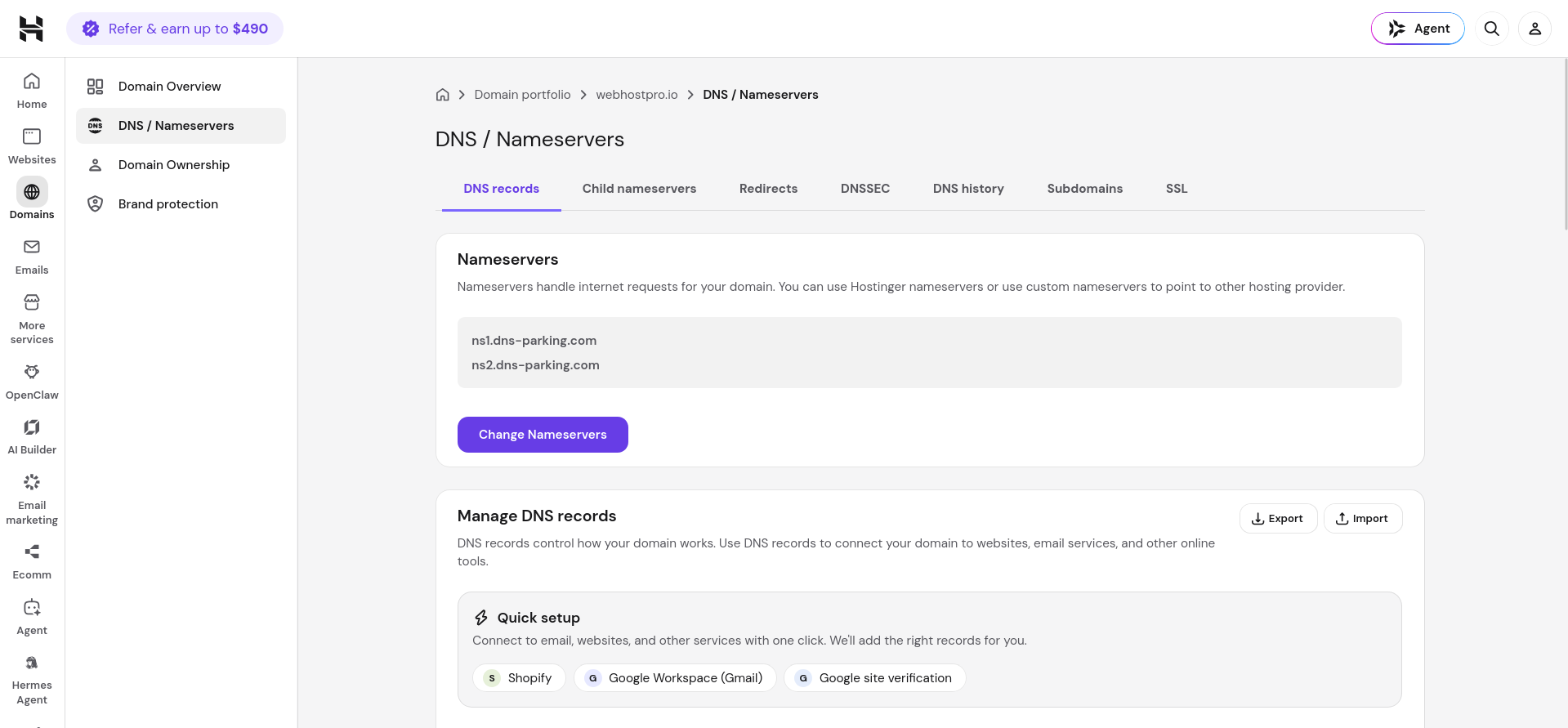Open Ecomm in the sidebar
The width and height of the screenshot is (1568, 728).
pyautogui.click(x=32, y=561)
